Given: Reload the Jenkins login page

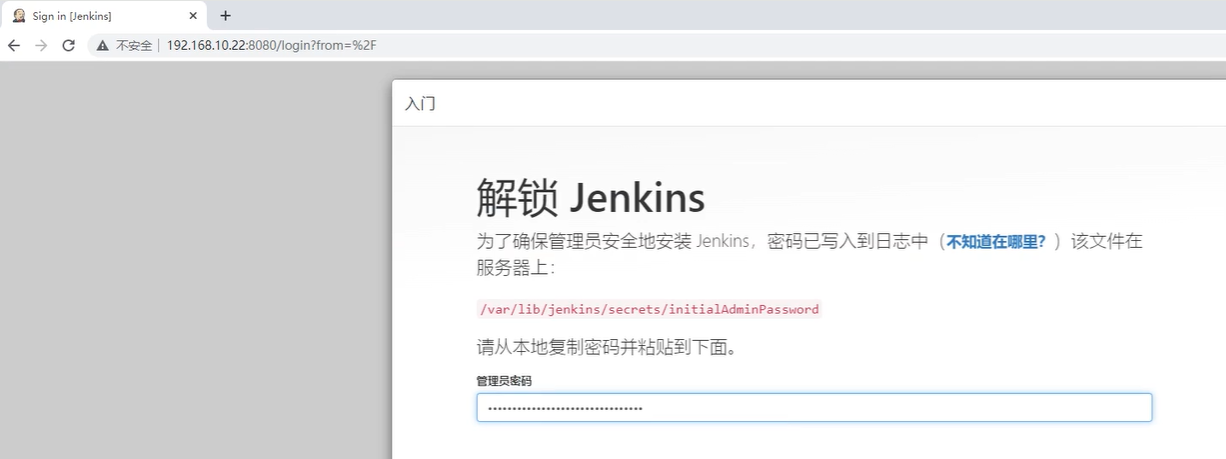Looking at the screenshot, I should (x=69, y=45).
